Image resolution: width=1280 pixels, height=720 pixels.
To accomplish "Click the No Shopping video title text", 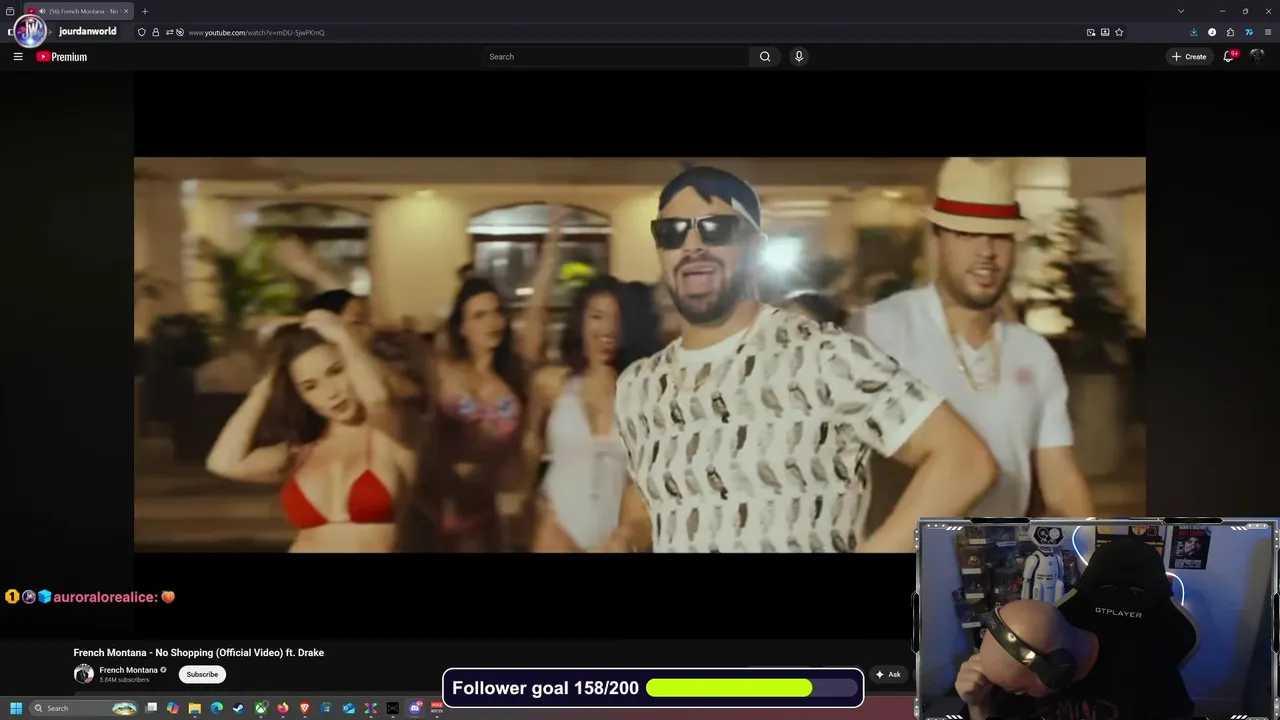I will [x=199, y=653].
